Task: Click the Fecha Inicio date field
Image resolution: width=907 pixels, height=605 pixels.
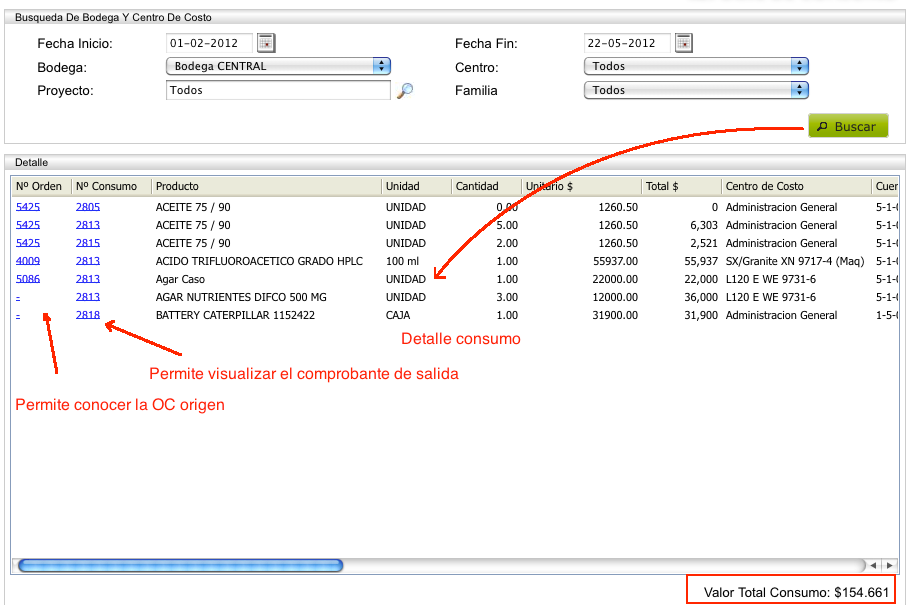Action: [209, 43]
